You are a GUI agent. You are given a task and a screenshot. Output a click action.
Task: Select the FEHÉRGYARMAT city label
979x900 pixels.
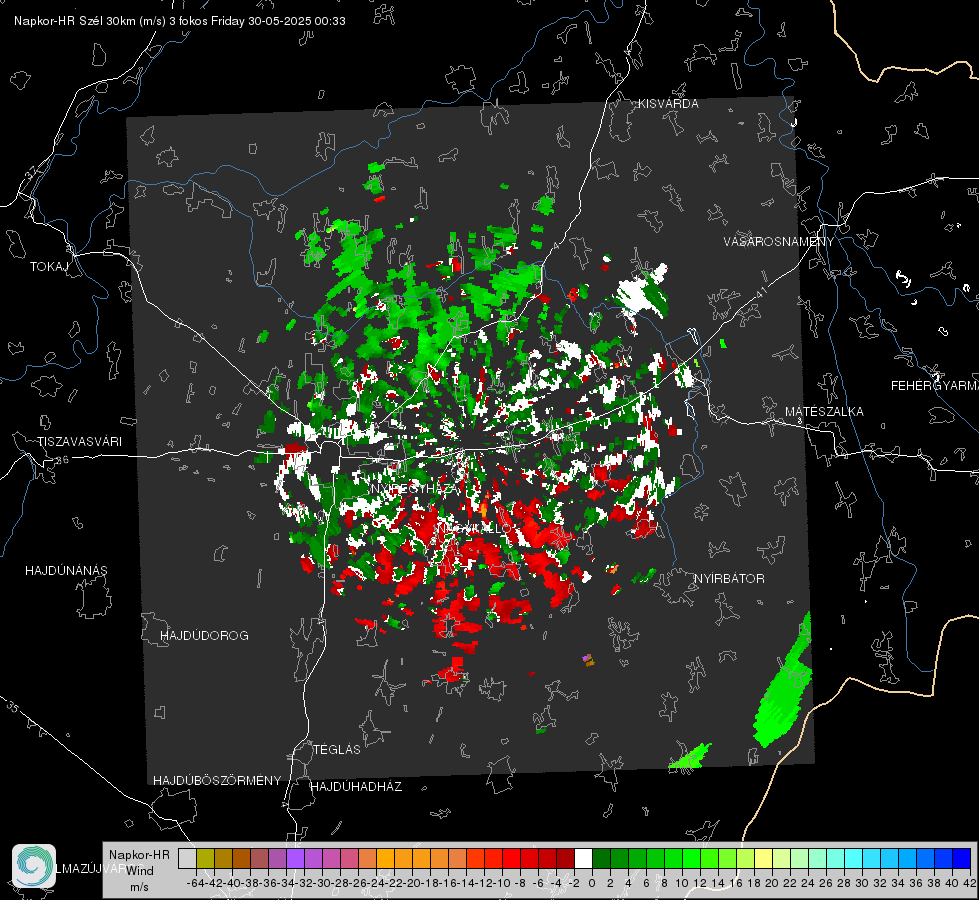click(934, 386)
